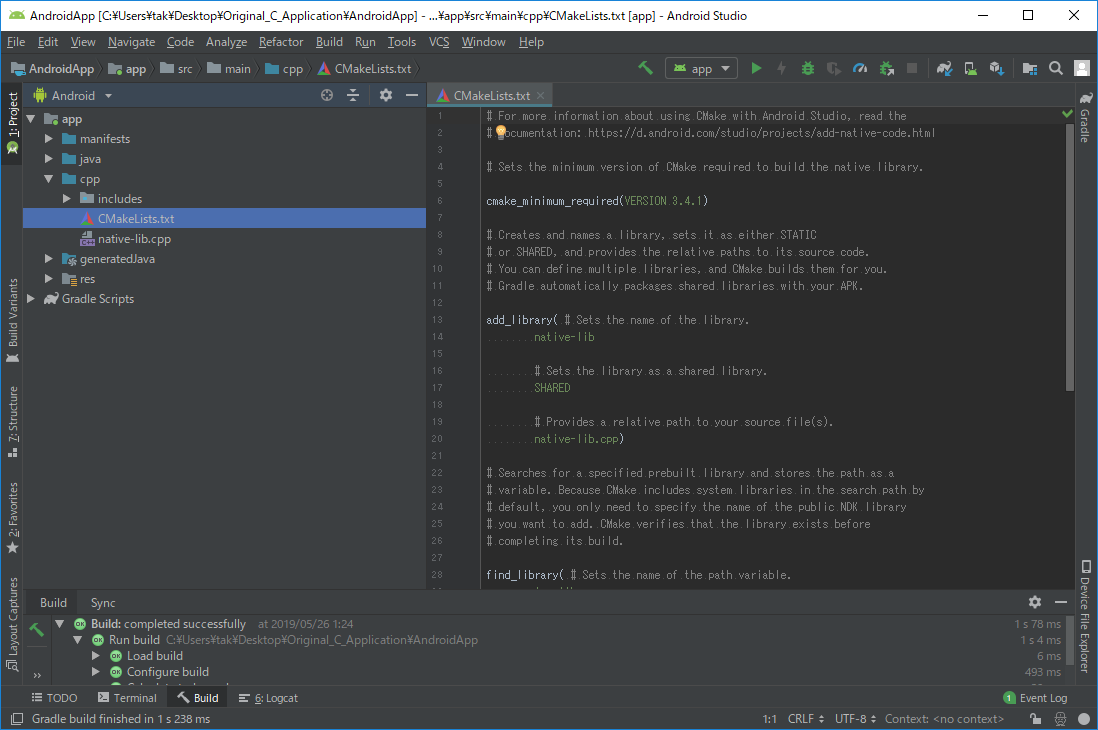Click Run with Coverage shield icon
The width and height of the screenshot is (1098, 730).
click(833, 68)
